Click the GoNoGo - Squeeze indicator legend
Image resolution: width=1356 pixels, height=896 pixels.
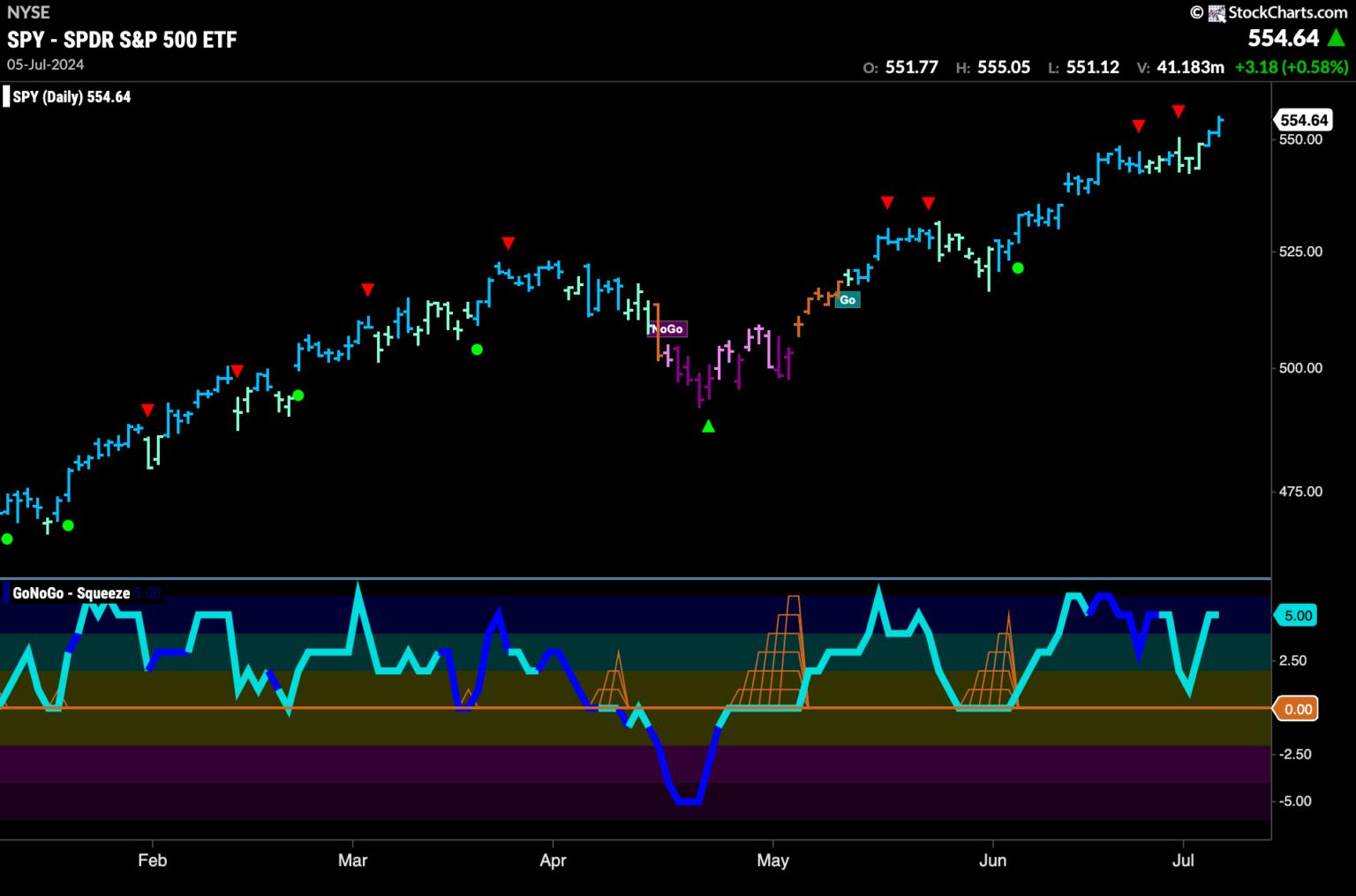[x=72, y=593]
